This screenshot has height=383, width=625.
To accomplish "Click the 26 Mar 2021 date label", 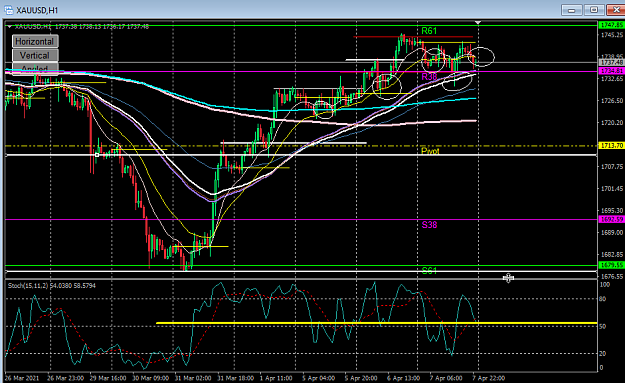I will pos(22,378).
